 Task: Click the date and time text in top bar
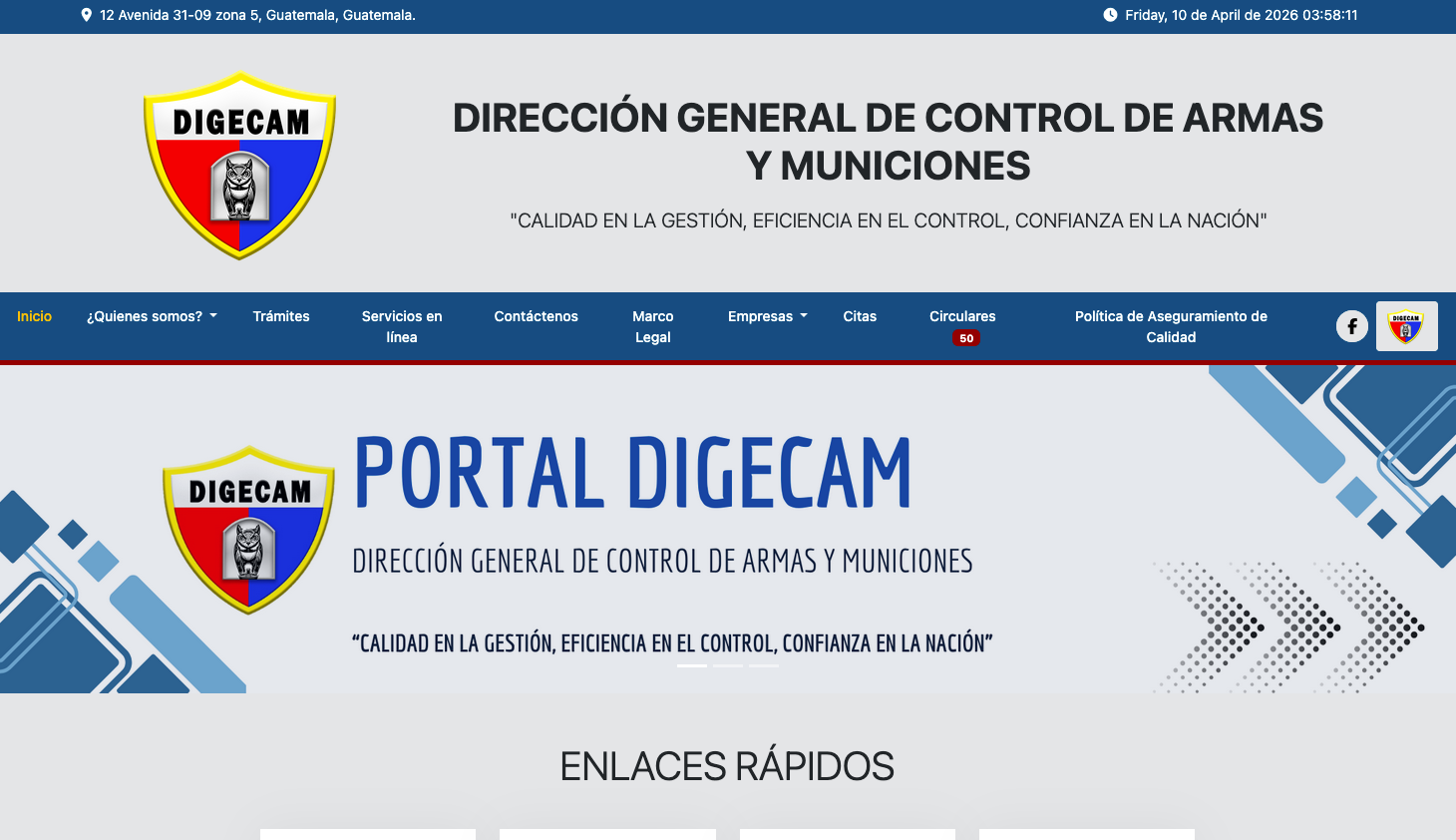point(1242,15)
